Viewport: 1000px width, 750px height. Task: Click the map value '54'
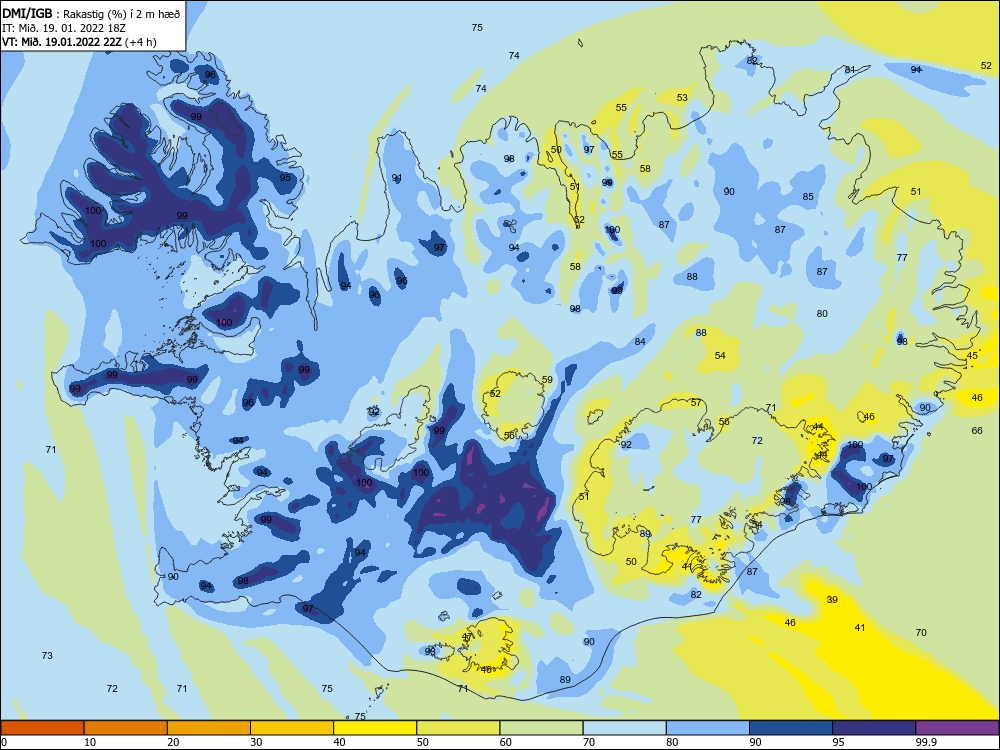tap(720, 355)
